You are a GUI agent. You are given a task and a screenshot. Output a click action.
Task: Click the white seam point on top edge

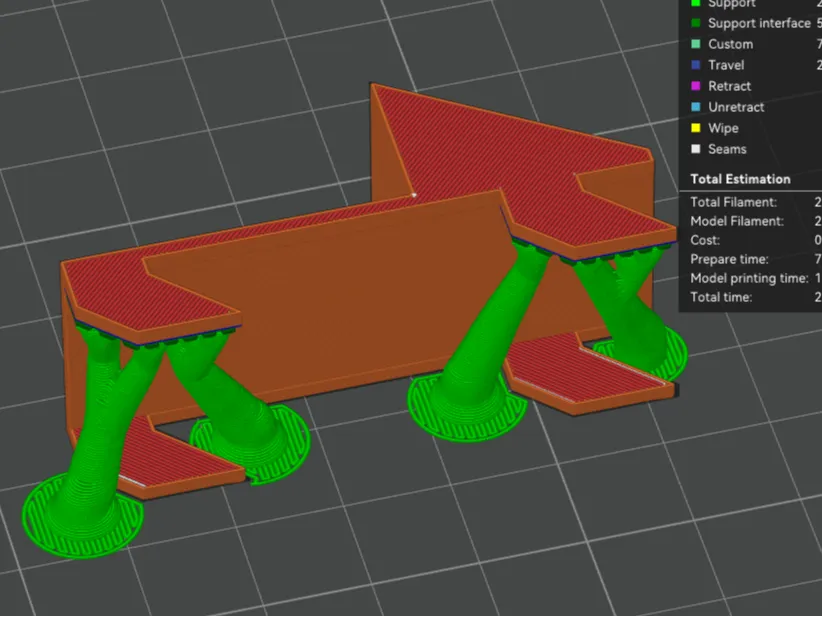(414, 195)
